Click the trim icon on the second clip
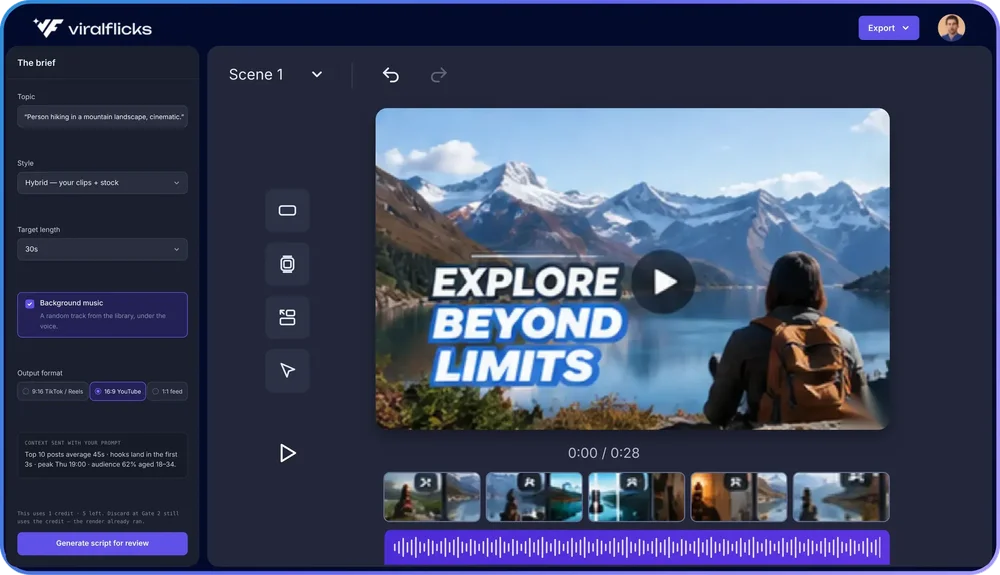 click(529, 483)
